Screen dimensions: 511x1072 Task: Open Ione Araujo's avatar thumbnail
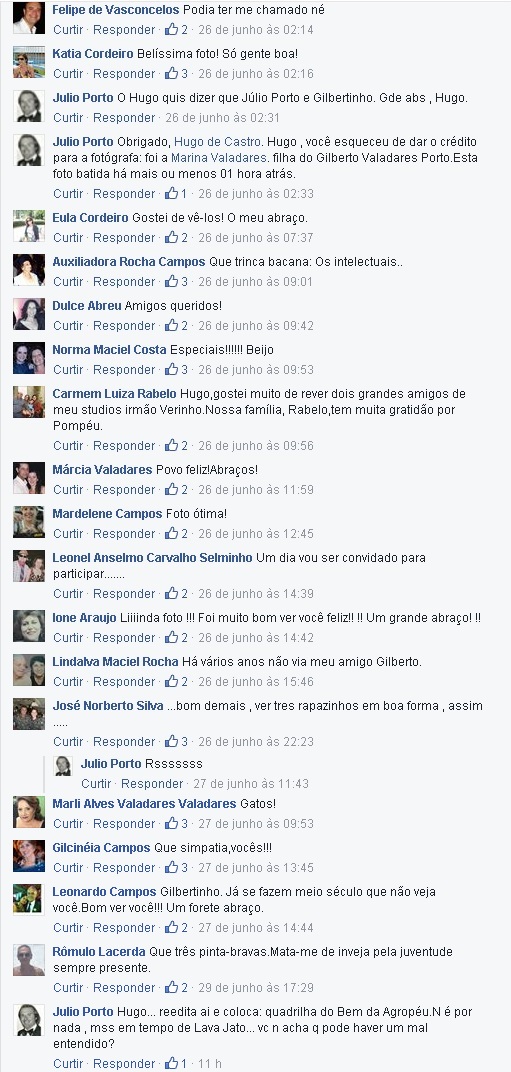tap(29, 626)
